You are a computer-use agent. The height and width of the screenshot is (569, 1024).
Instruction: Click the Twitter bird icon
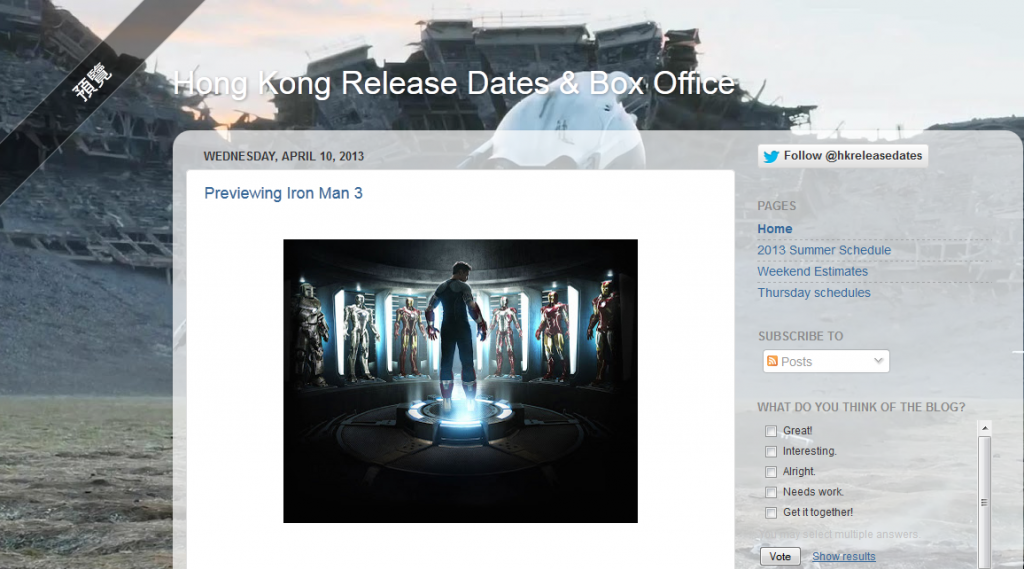pos(771,156)
